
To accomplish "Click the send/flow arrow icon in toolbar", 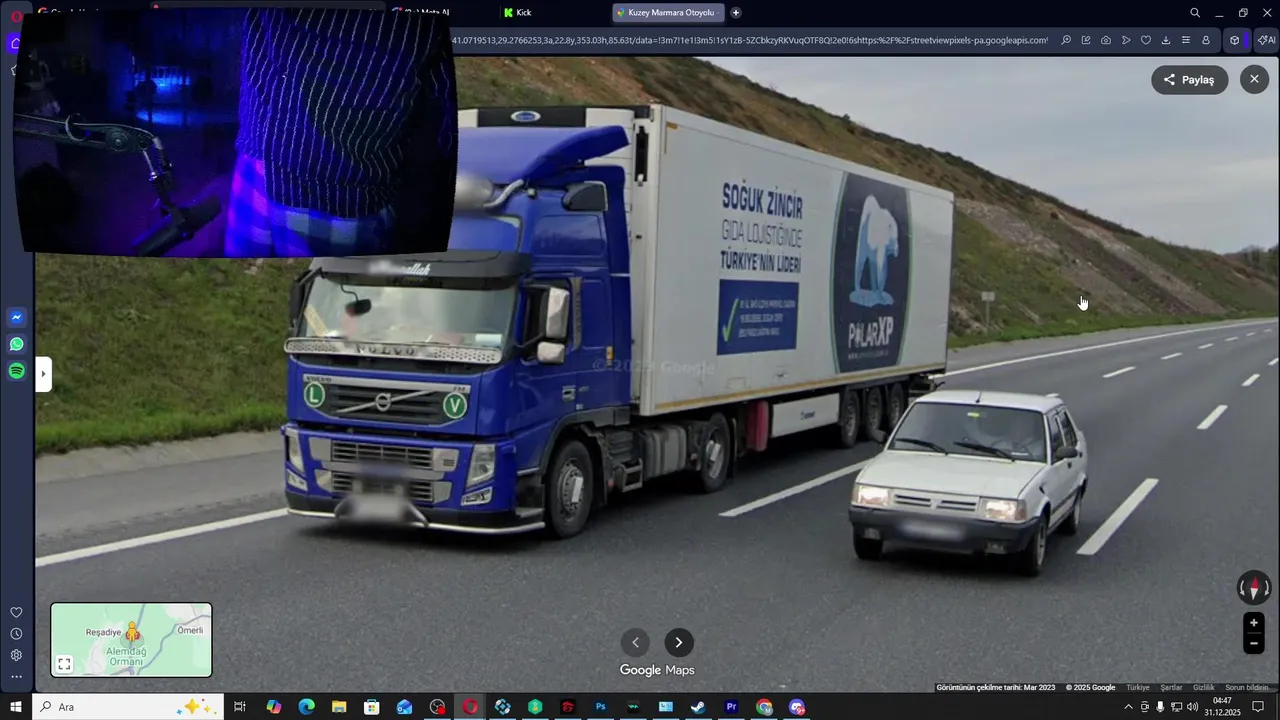I will (1126, 40).
